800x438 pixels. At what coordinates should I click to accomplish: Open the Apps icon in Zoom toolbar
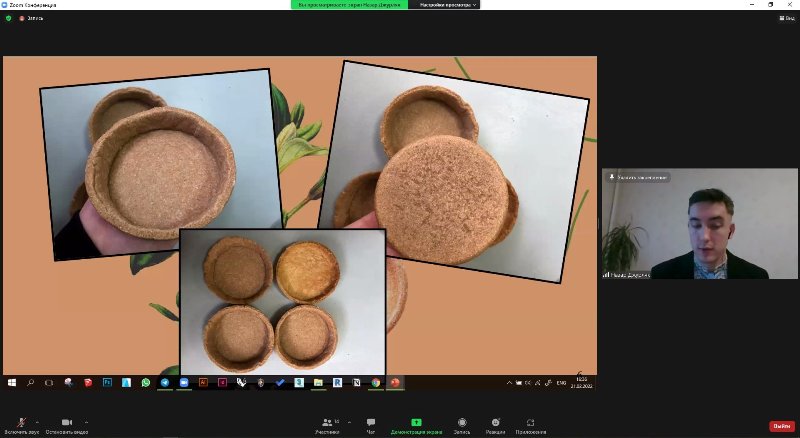click(x=531, y=423)
